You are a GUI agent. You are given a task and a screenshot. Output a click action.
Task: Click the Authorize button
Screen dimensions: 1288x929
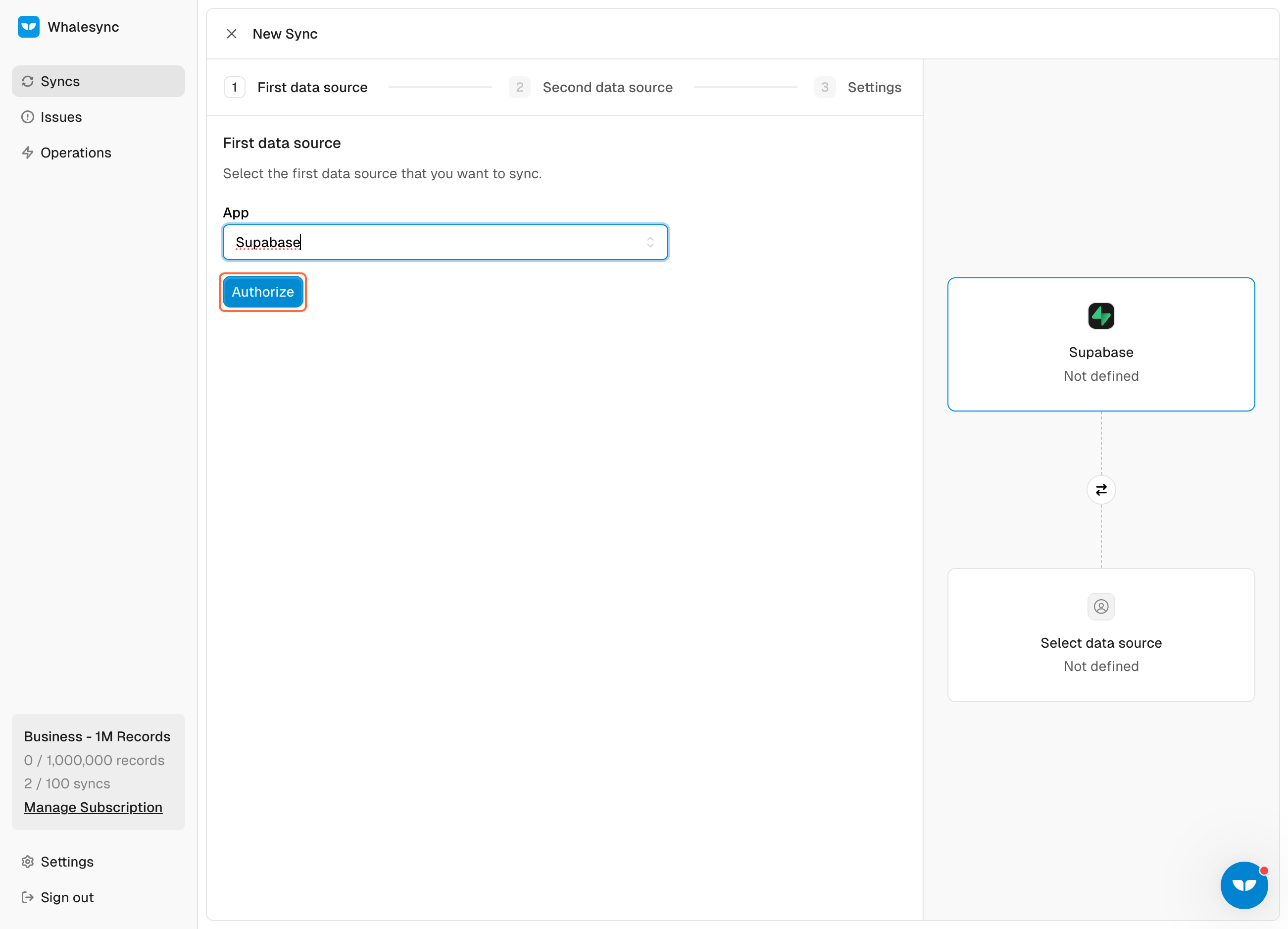coord(263,292)
